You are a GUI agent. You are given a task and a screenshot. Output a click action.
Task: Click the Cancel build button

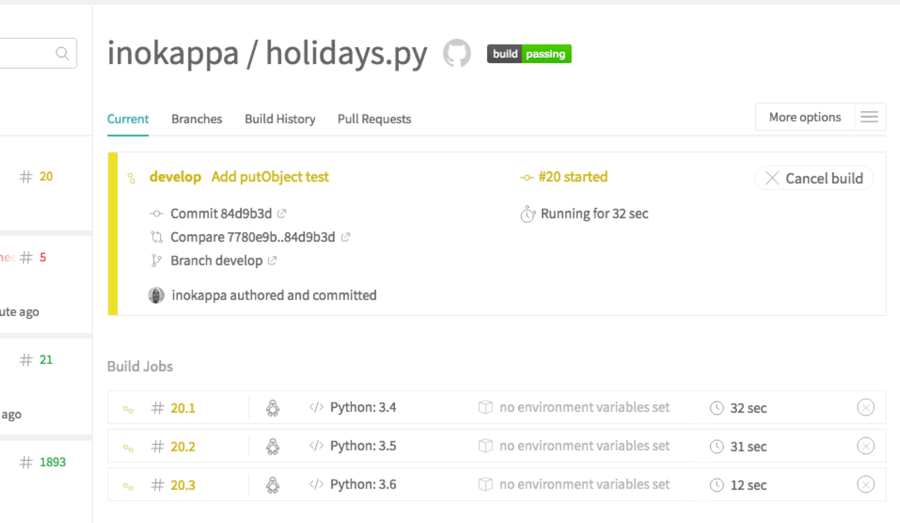point(814,178)
